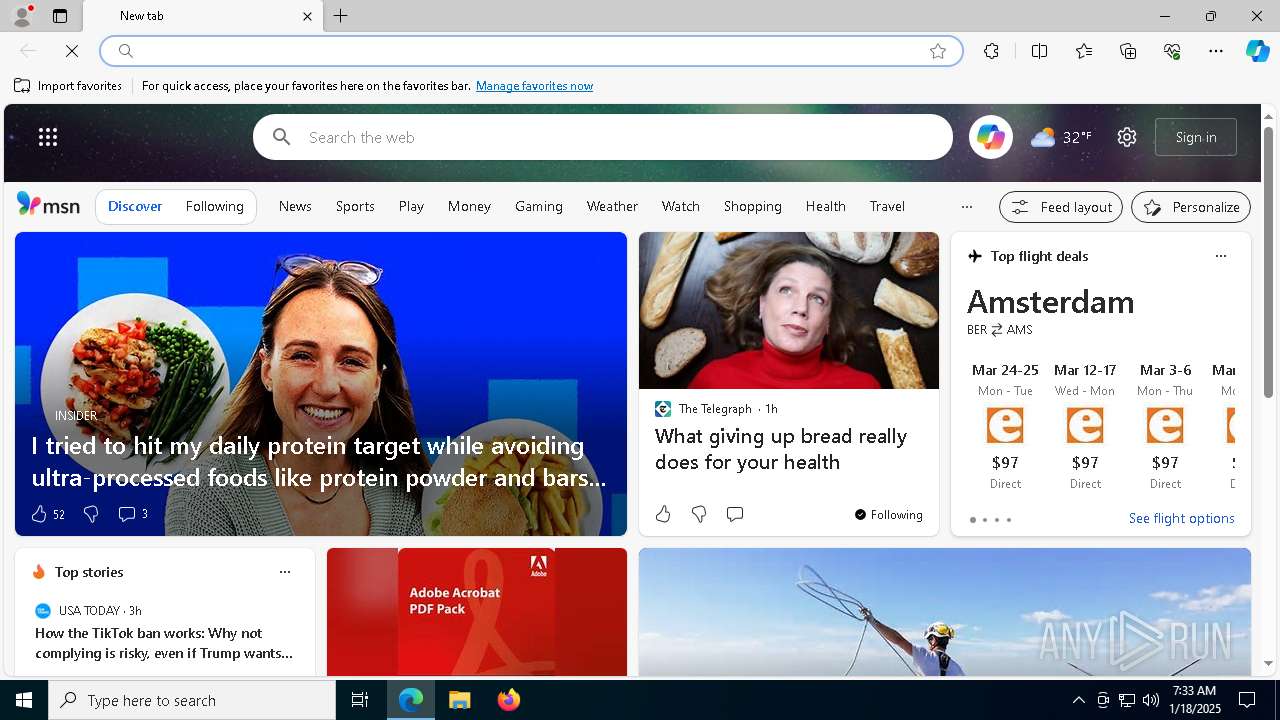Open comments on the bread article
1280x720 pixels.
click(x=735, y=514)
